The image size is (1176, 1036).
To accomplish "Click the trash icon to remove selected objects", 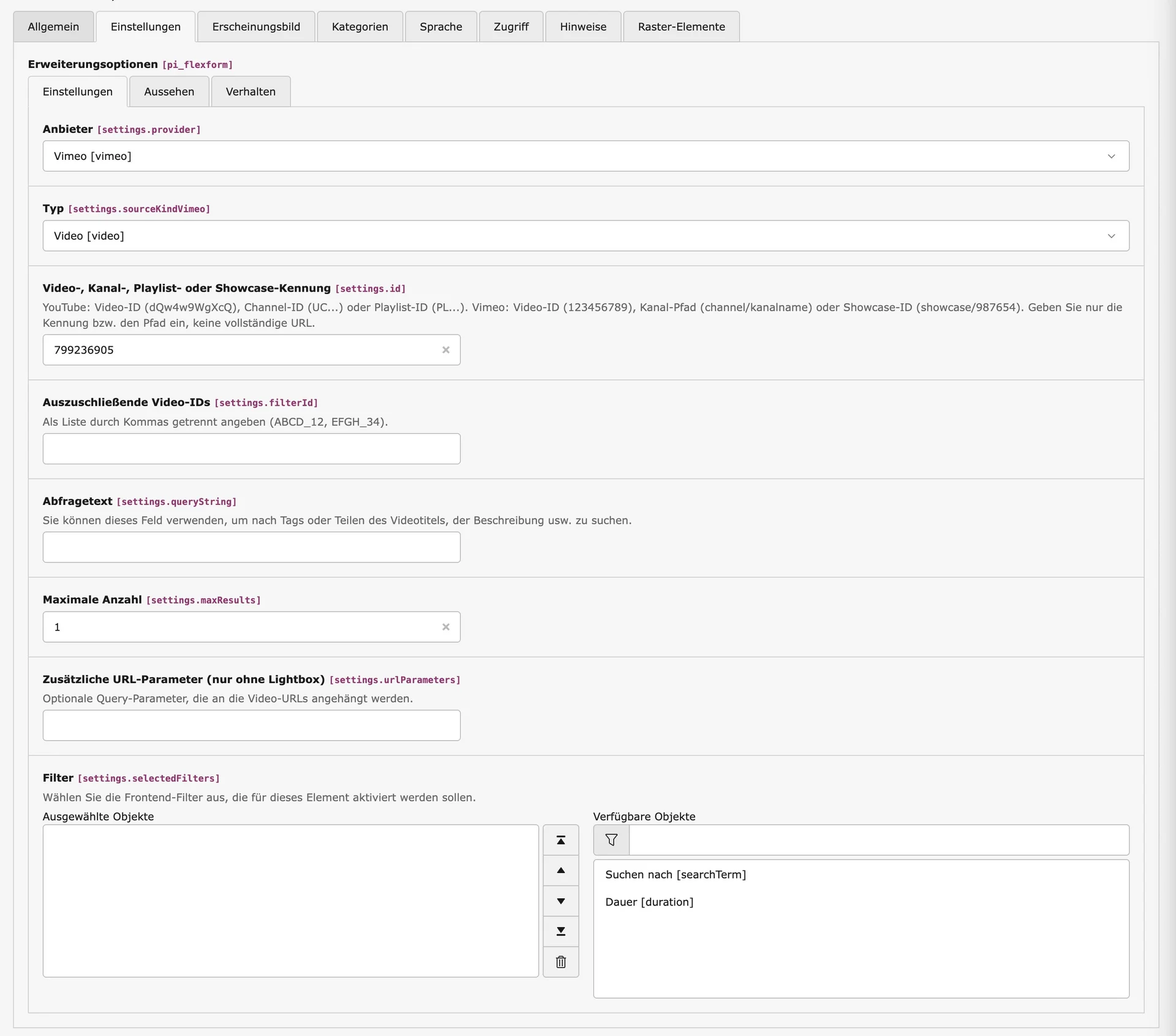I will [560, 962].
